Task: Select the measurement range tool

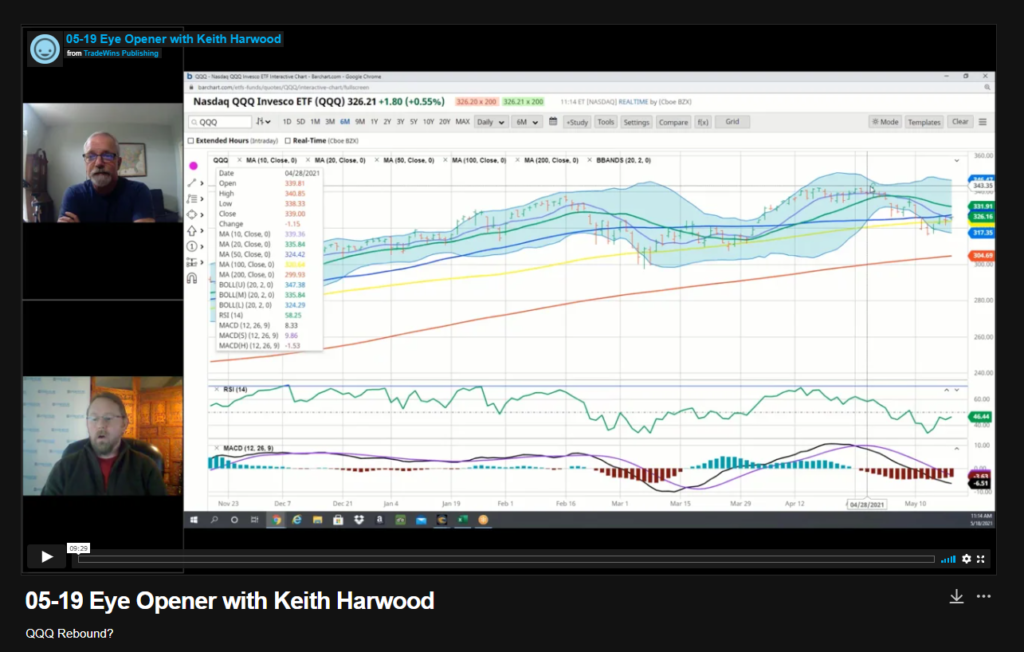Action: [192, 262]
